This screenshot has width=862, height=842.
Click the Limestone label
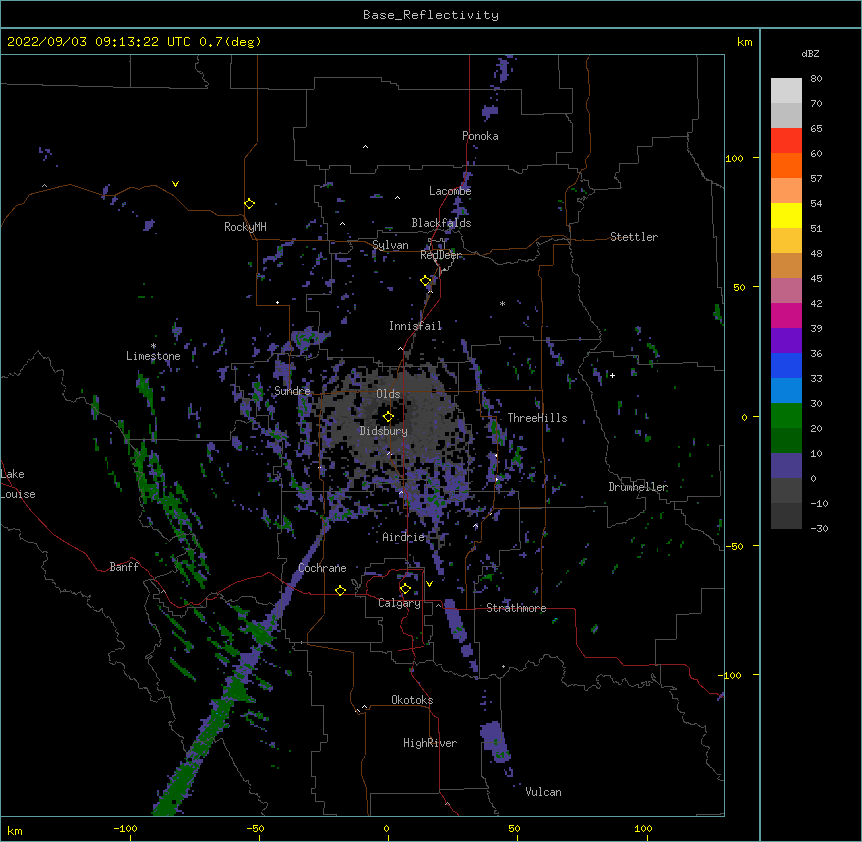pos(153,356)
